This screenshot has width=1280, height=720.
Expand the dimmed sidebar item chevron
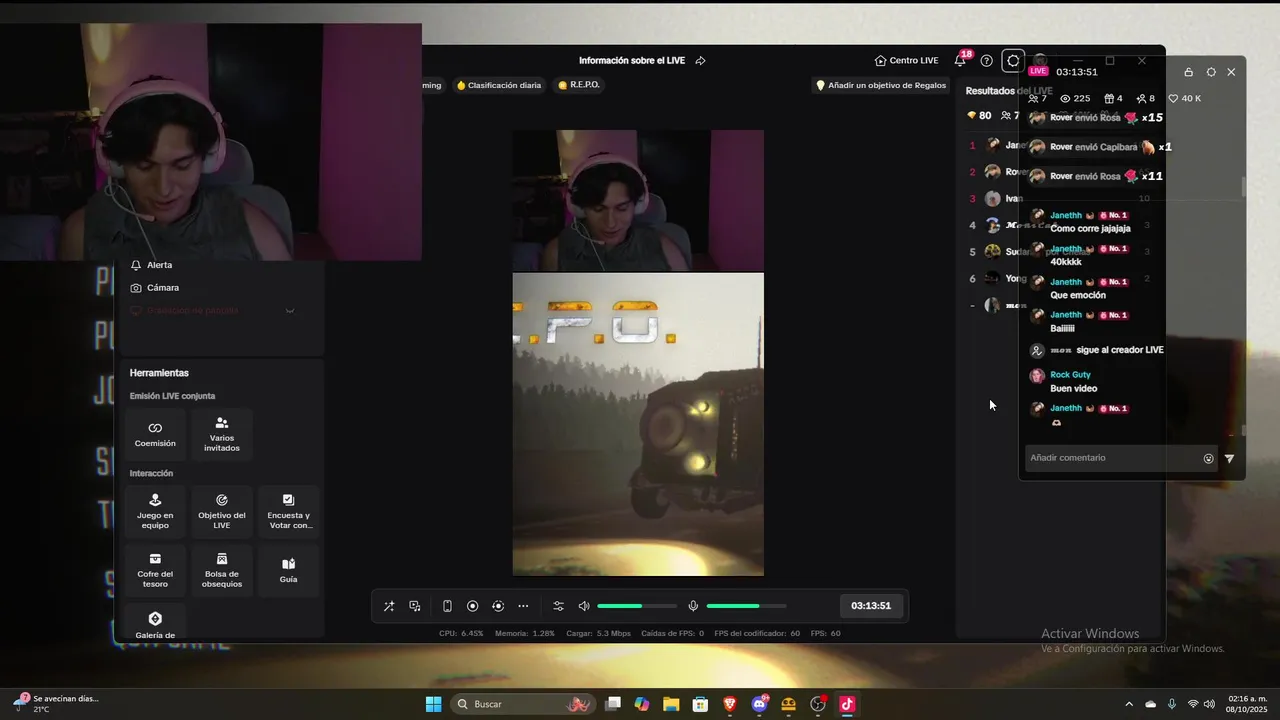click(x=290, y=311)
